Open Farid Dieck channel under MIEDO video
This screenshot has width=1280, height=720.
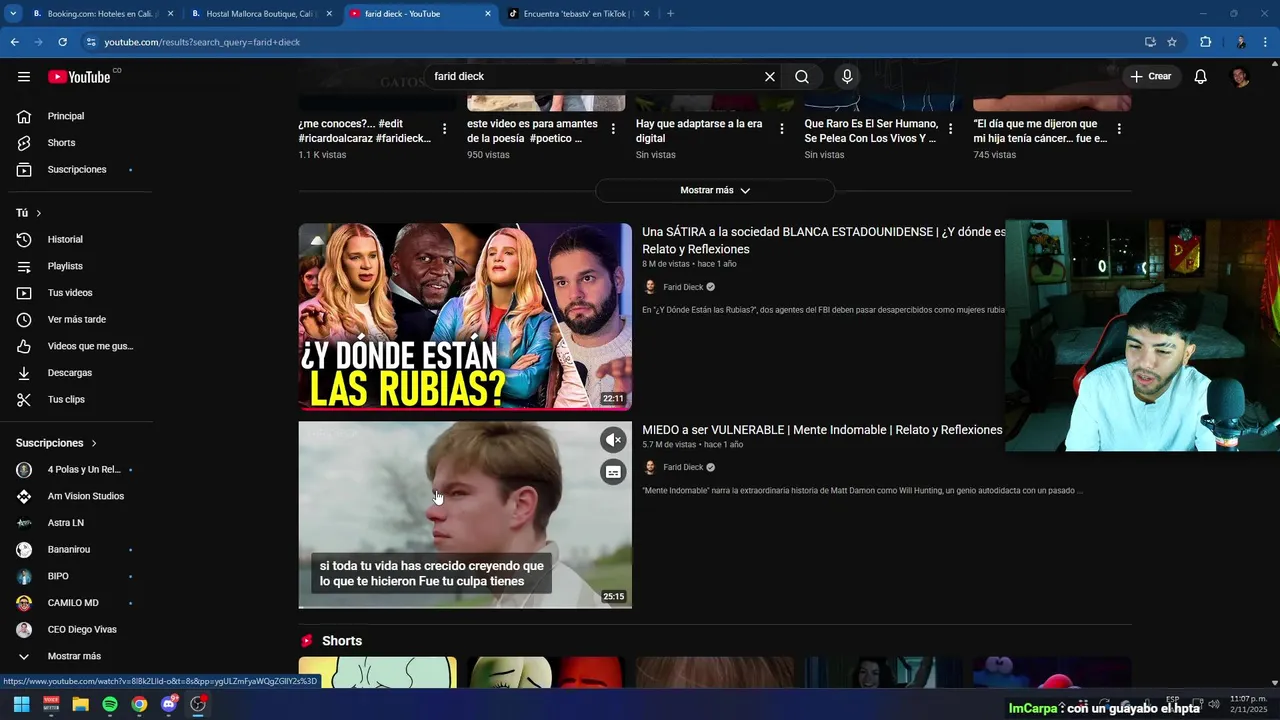[683, 467]
